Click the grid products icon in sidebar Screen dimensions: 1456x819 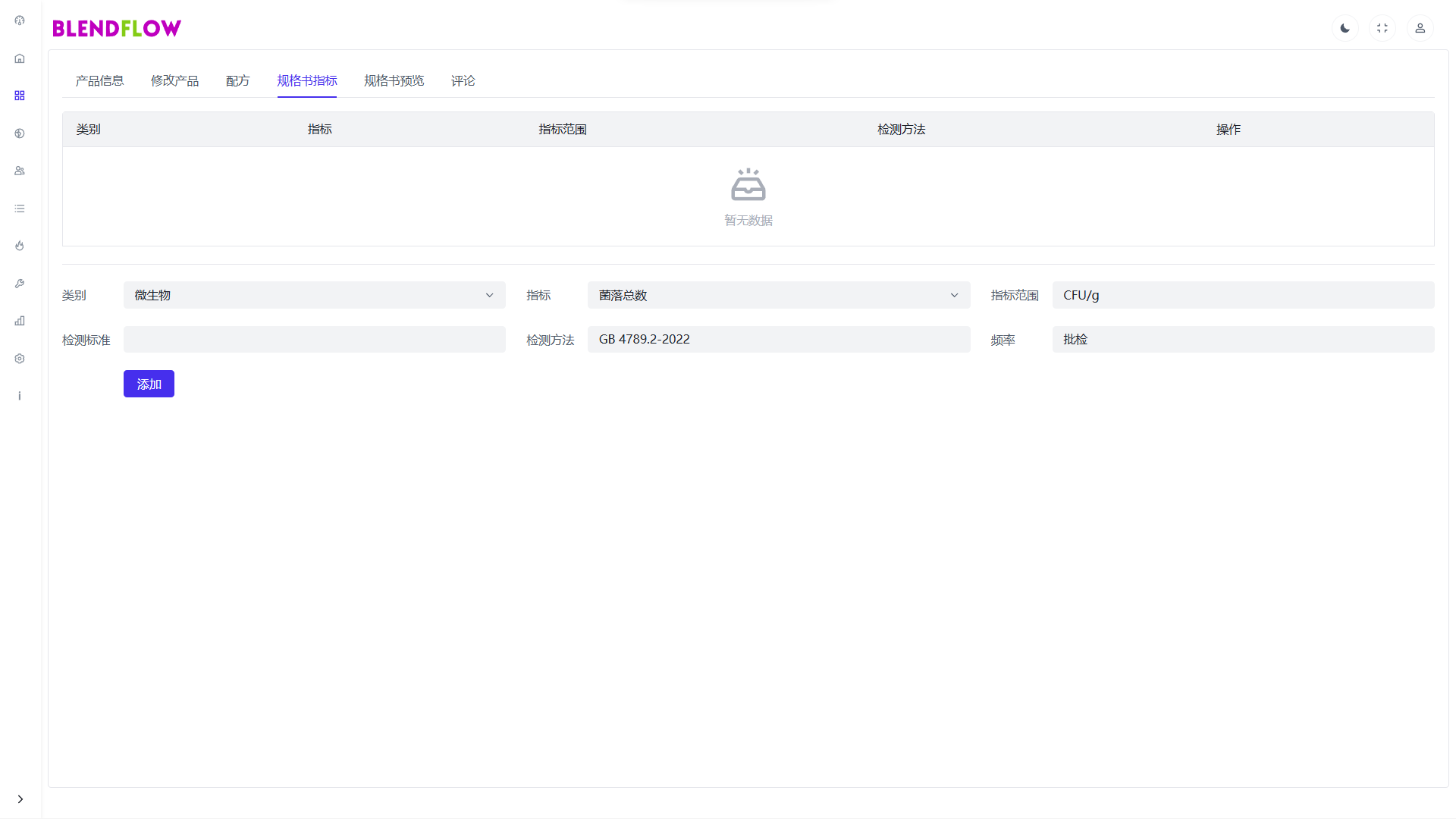click(20, 96)
